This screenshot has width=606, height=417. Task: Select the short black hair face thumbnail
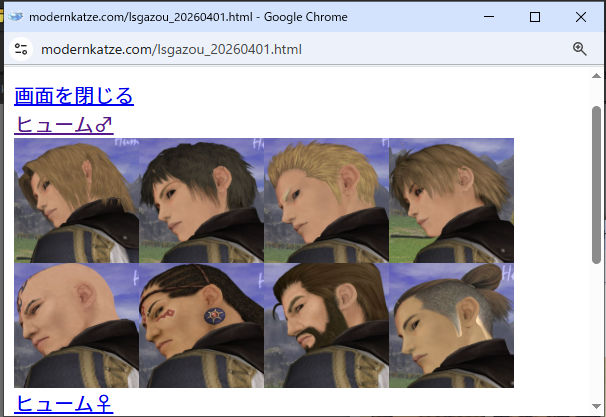click(x=201, y=200)
